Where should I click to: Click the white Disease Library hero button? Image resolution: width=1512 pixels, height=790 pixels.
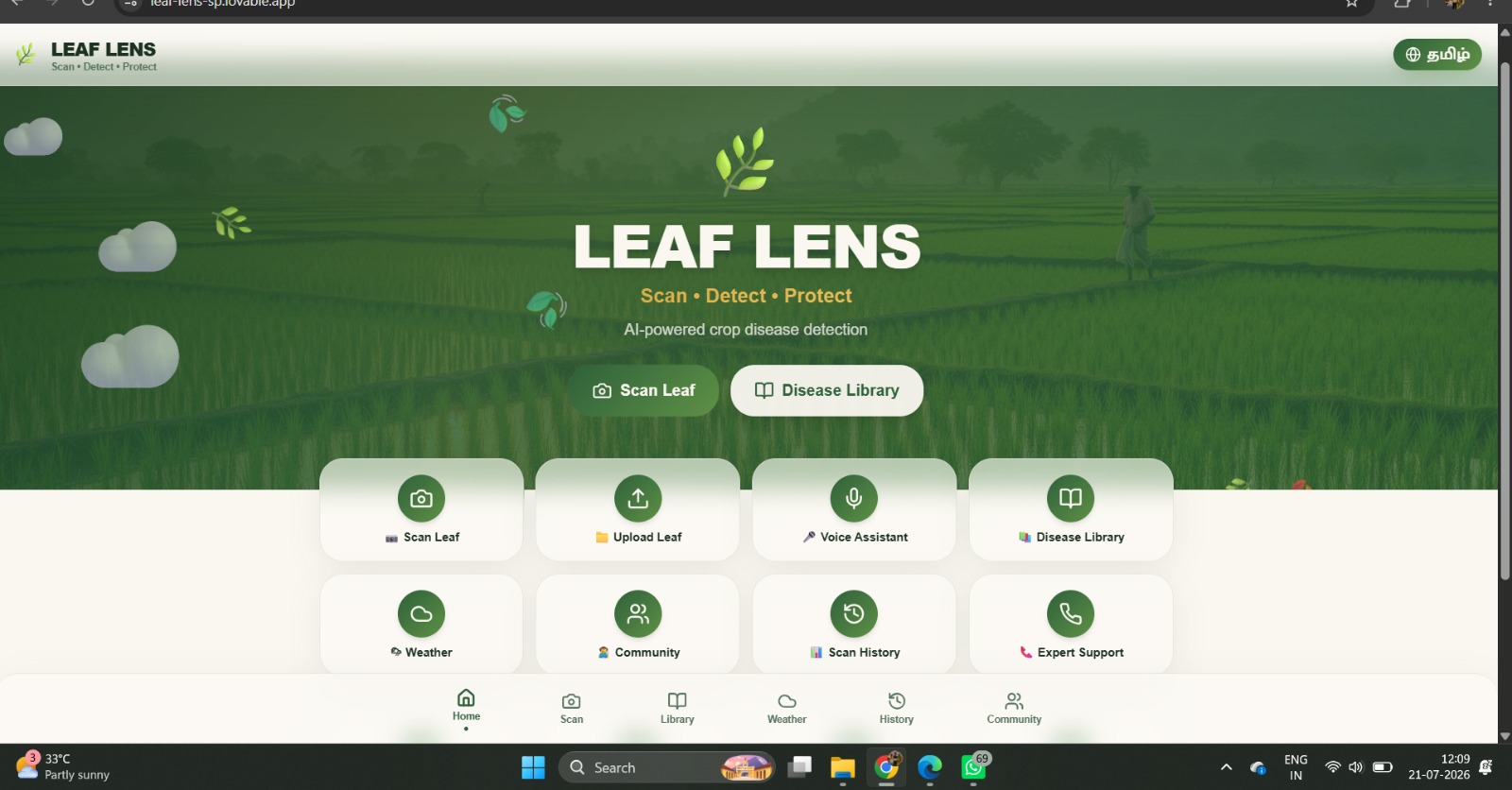827,390
